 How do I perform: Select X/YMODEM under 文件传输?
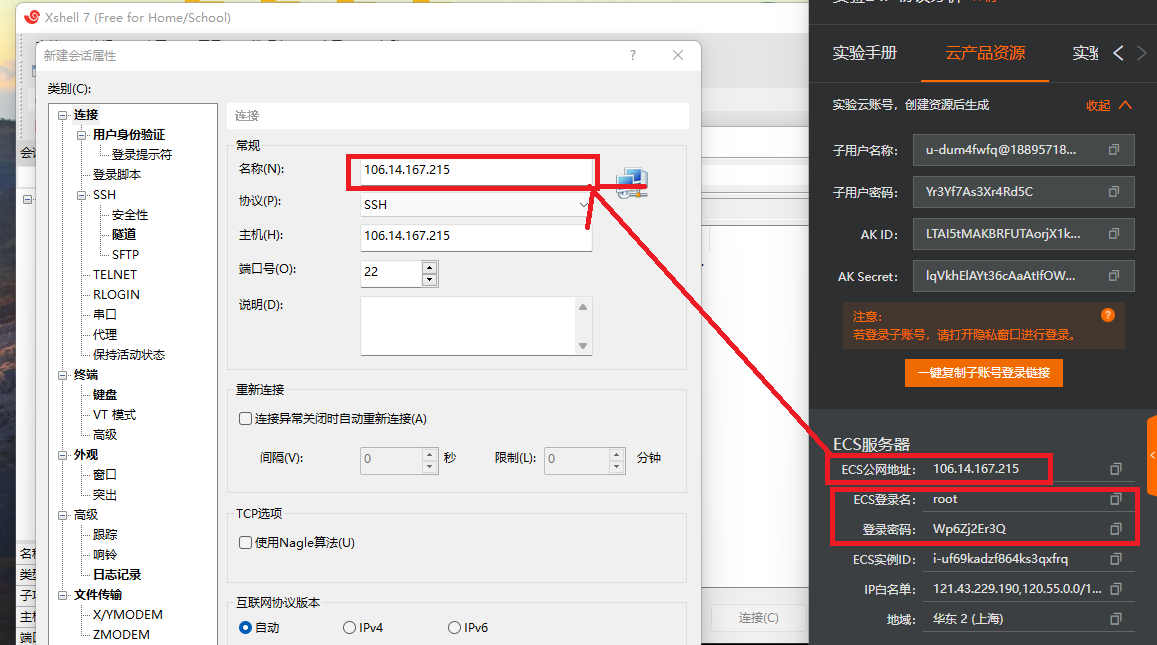point(128,615)
